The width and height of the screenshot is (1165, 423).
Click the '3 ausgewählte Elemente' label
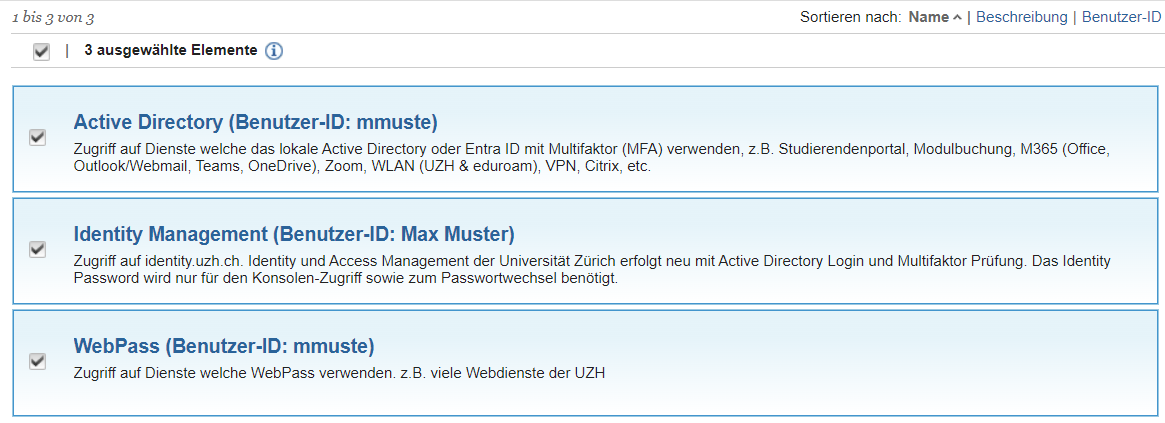click(x=170, y=51)
